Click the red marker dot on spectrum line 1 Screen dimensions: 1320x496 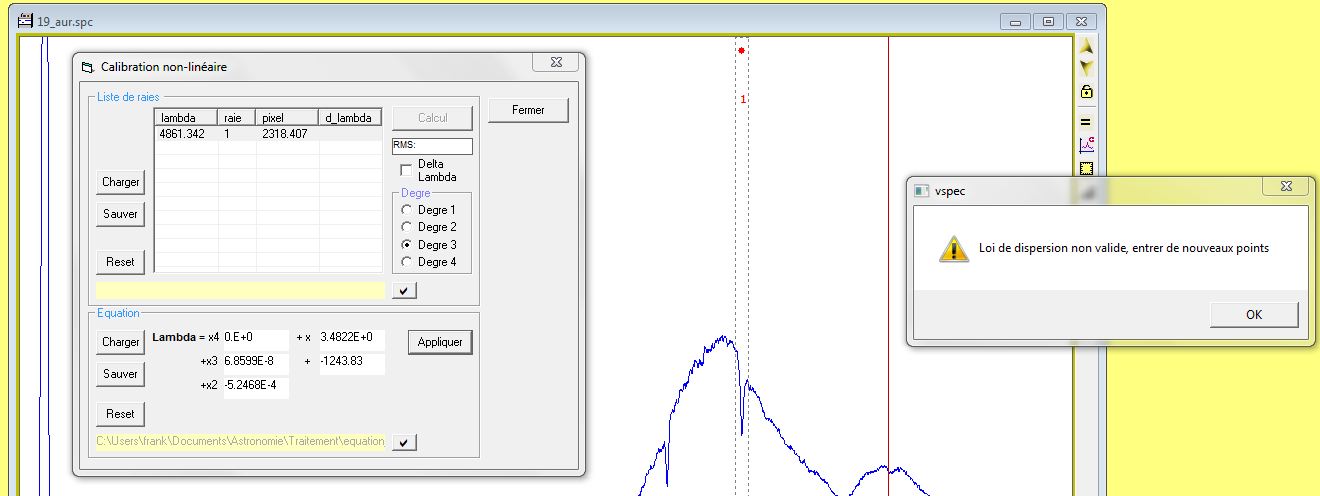[741, 50]
